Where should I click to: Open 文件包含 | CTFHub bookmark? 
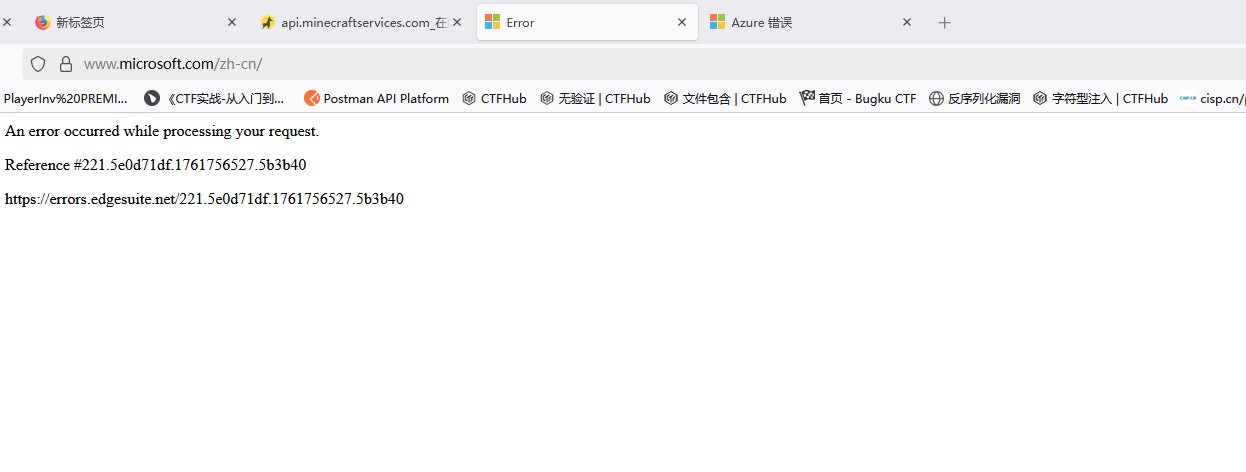point(725,98)
